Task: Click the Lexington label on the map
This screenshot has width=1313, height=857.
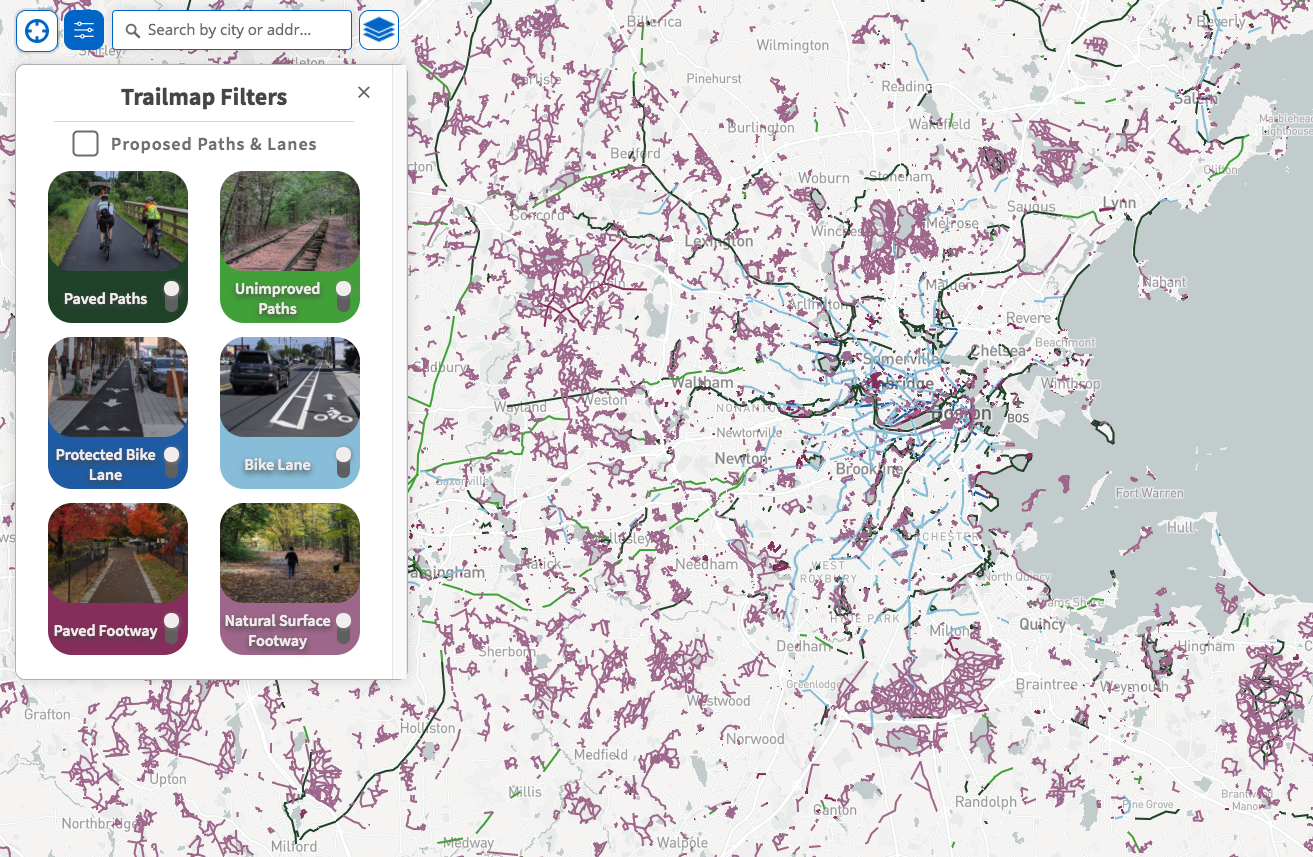Action: click(x=719, y=241)
